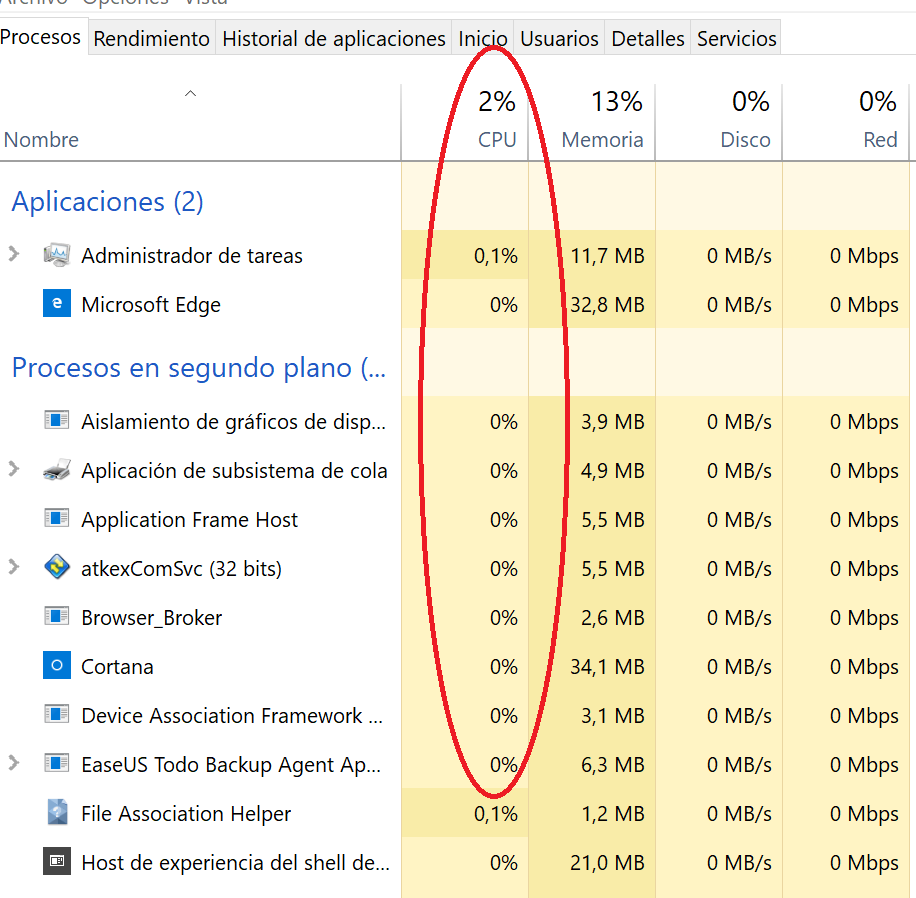Click the printer spooler subsystem icon
Screen dimensions: 916x898
click(x=57, y=470)
